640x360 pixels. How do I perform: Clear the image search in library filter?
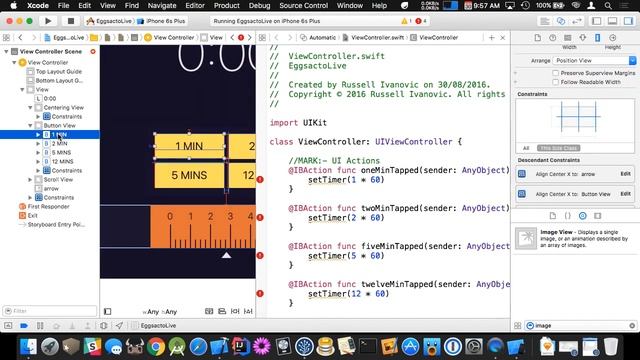(x=632, y=325)
